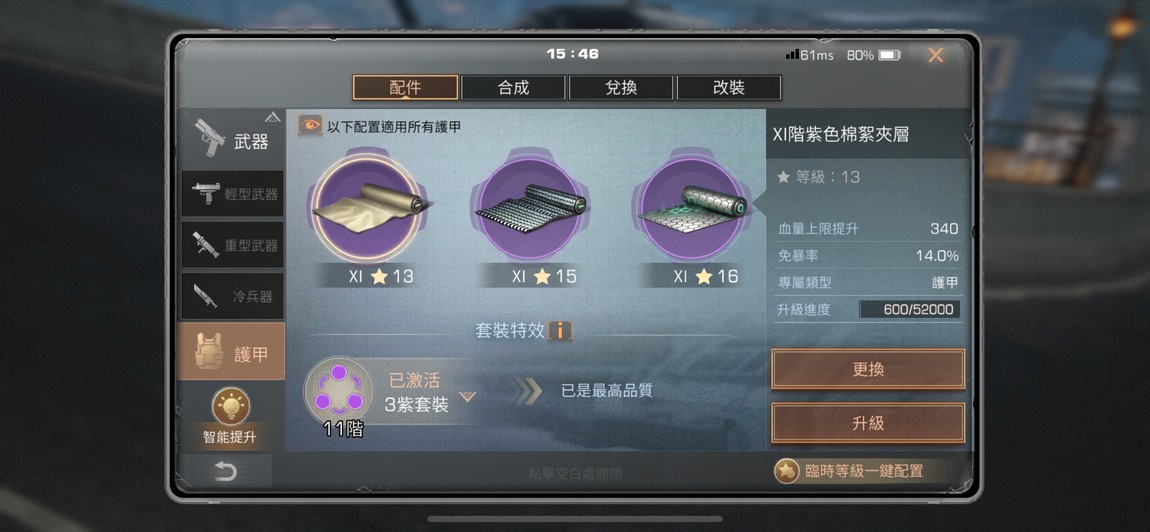The image size is (1150, 532).
Task: Tap the lightbulb smart upgrade icon
Action: tap(230, 406)
